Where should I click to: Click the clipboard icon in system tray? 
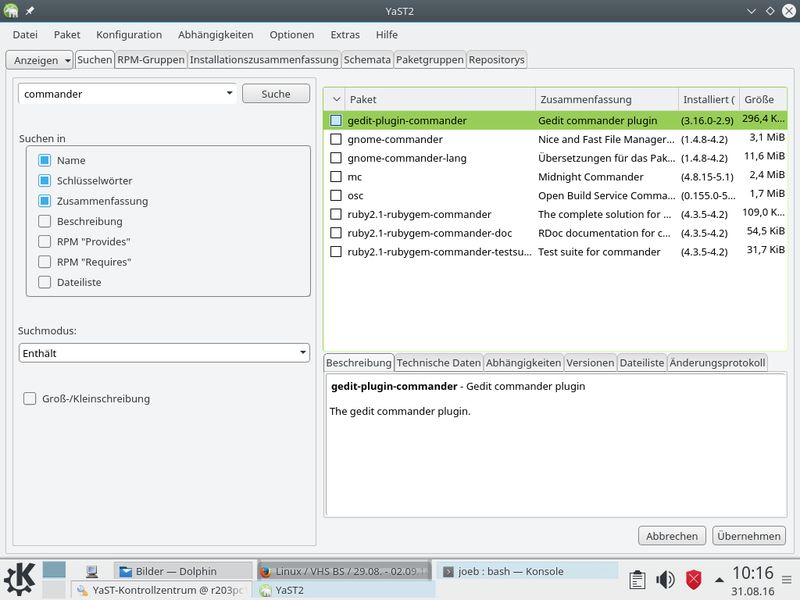pyautogui.click(x=637, y=580)
